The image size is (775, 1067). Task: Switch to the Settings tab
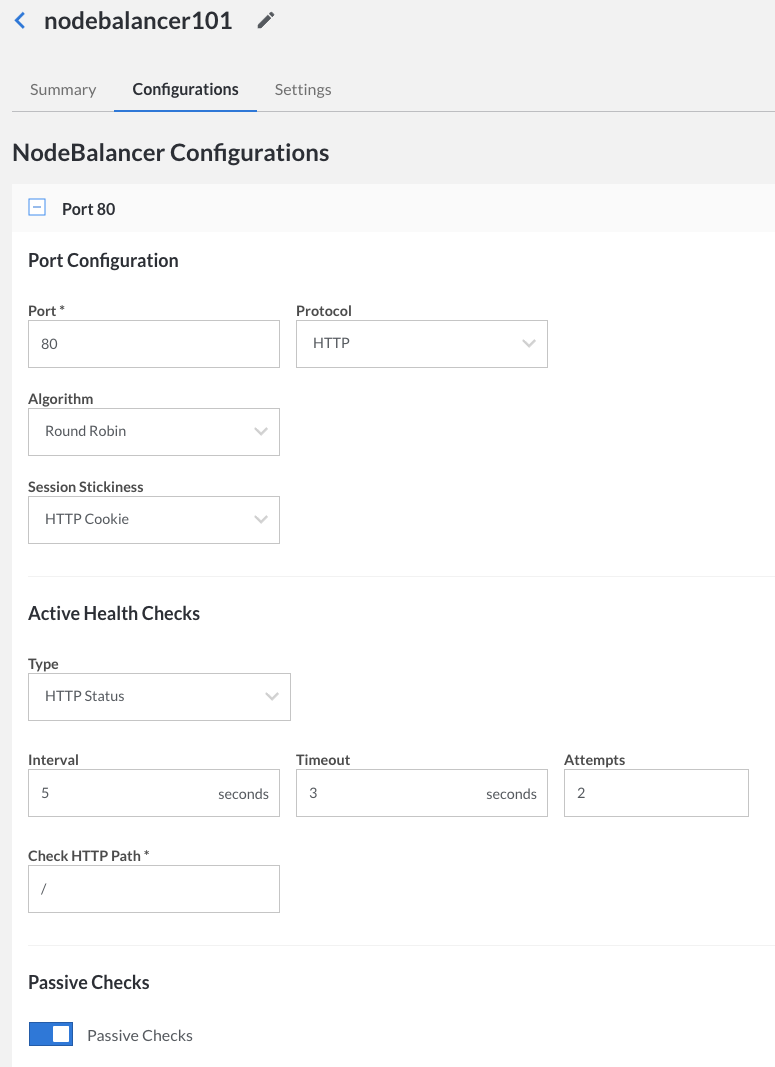pos(302,89)
